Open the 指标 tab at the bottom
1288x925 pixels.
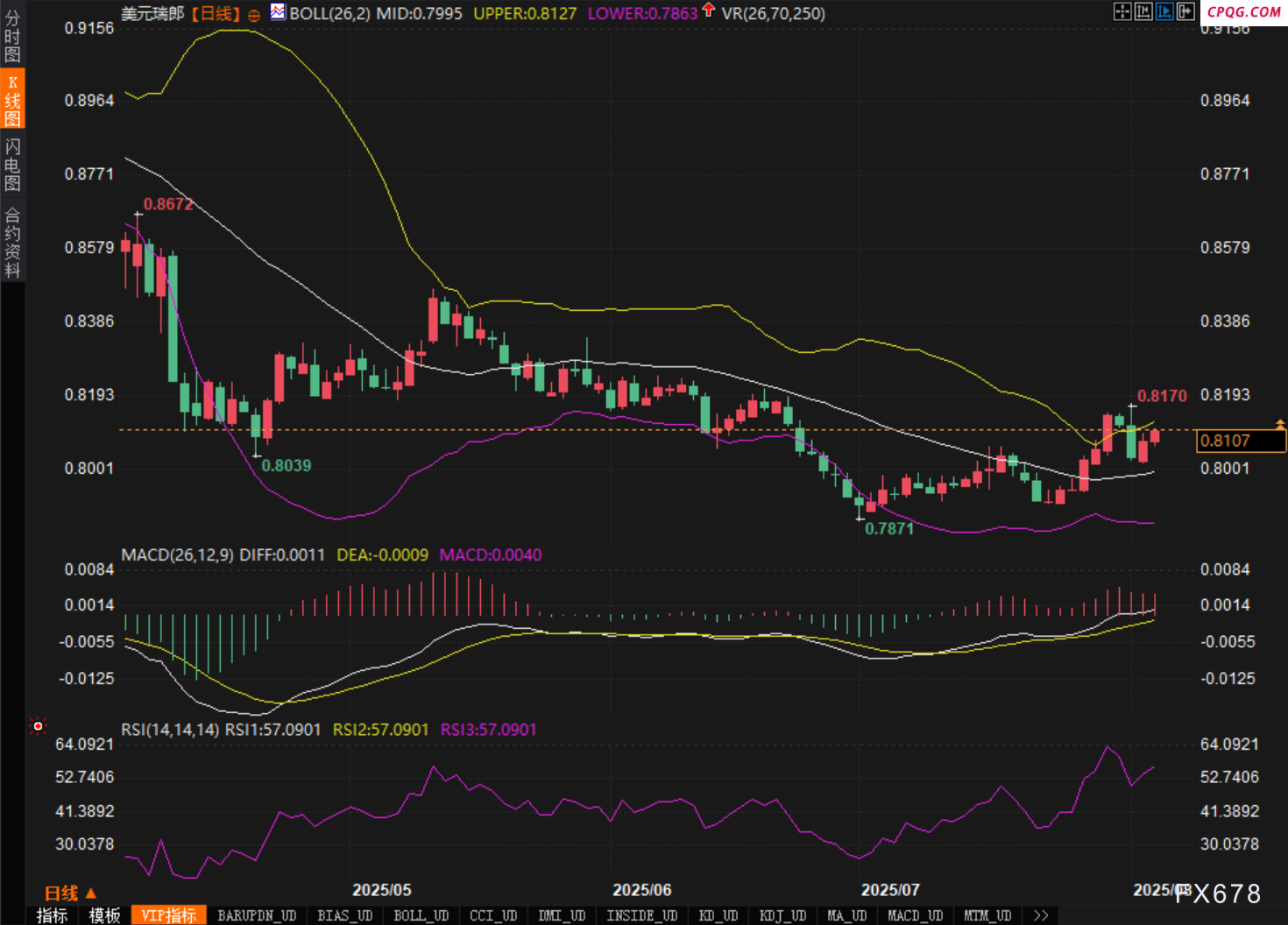pyautogui.click(x=52, y=915)
